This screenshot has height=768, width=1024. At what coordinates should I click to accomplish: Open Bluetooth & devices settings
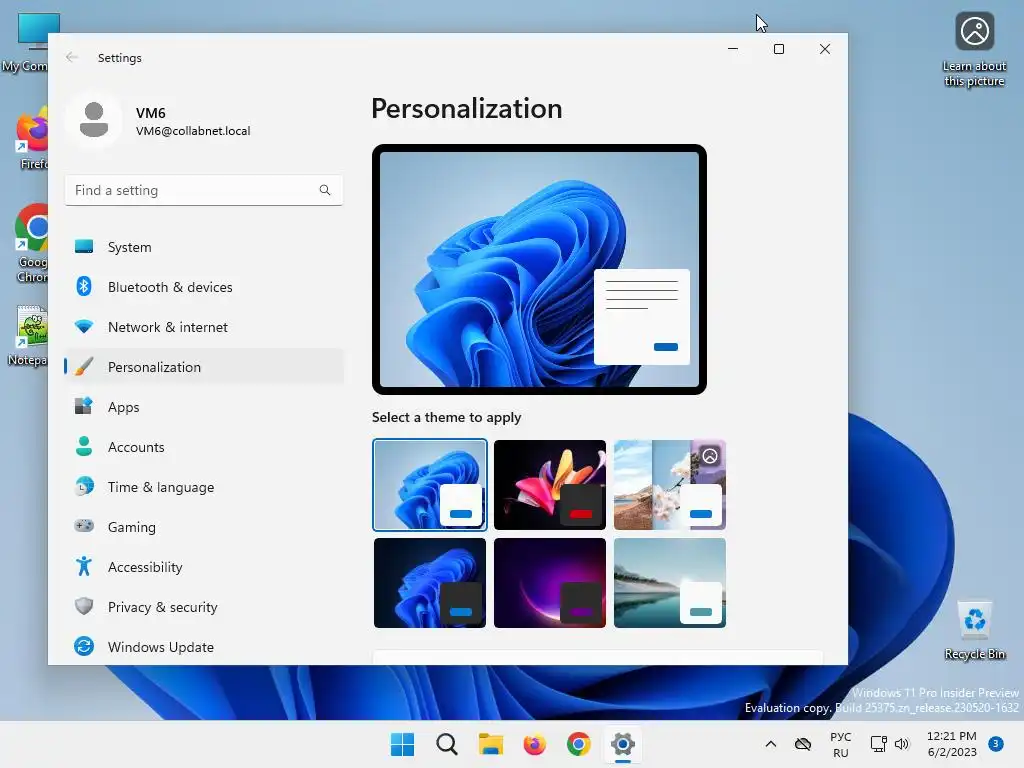coord(204,287)
